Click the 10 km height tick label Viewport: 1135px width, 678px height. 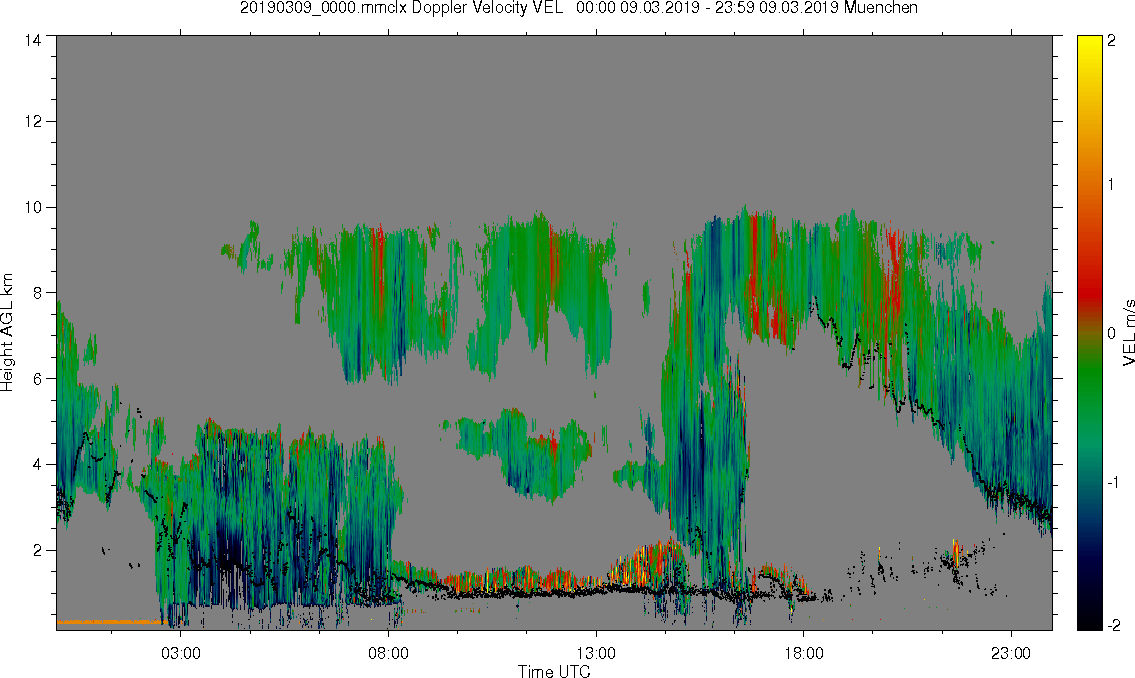(x=33, y=208)
